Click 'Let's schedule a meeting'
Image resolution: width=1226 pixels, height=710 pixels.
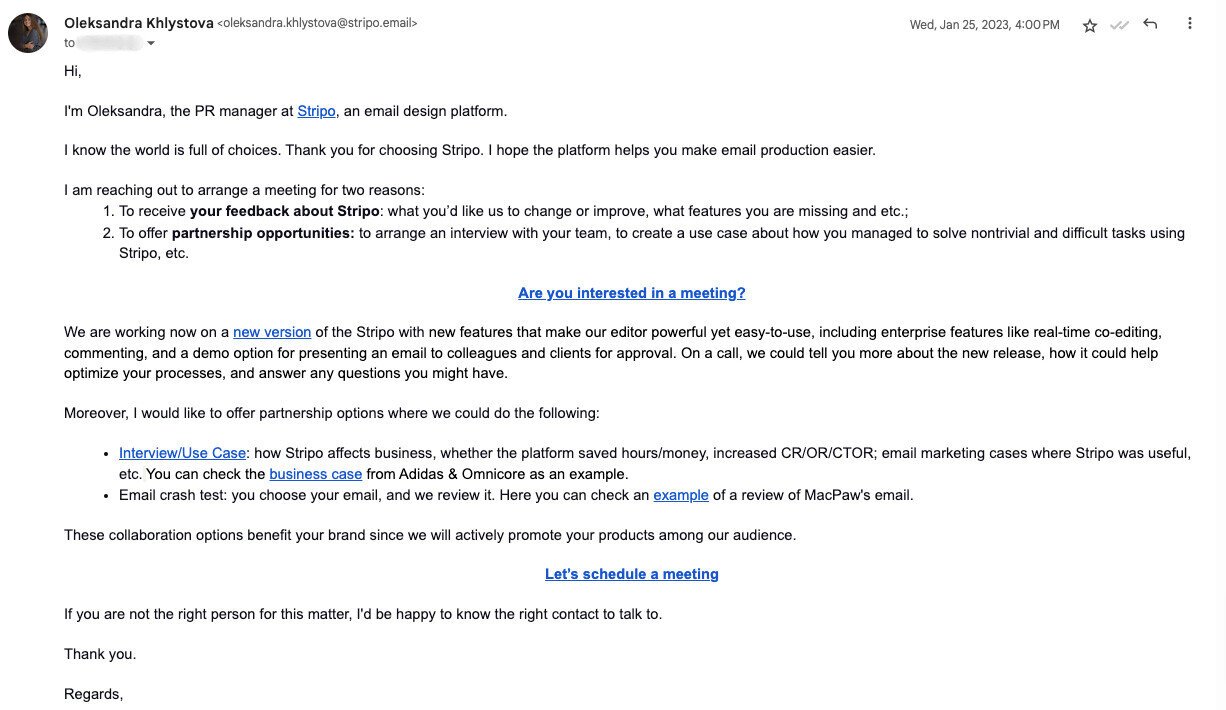(631, 573)
